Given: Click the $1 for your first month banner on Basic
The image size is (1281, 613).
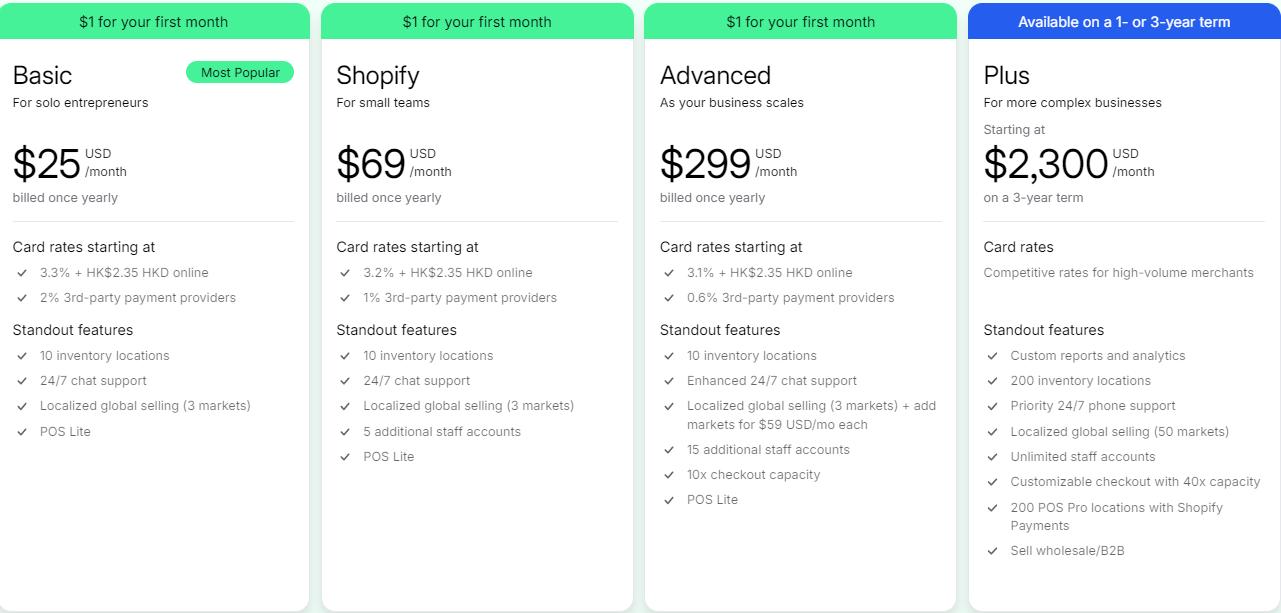Looking at the screenshot, I should (x=155, y=21).
